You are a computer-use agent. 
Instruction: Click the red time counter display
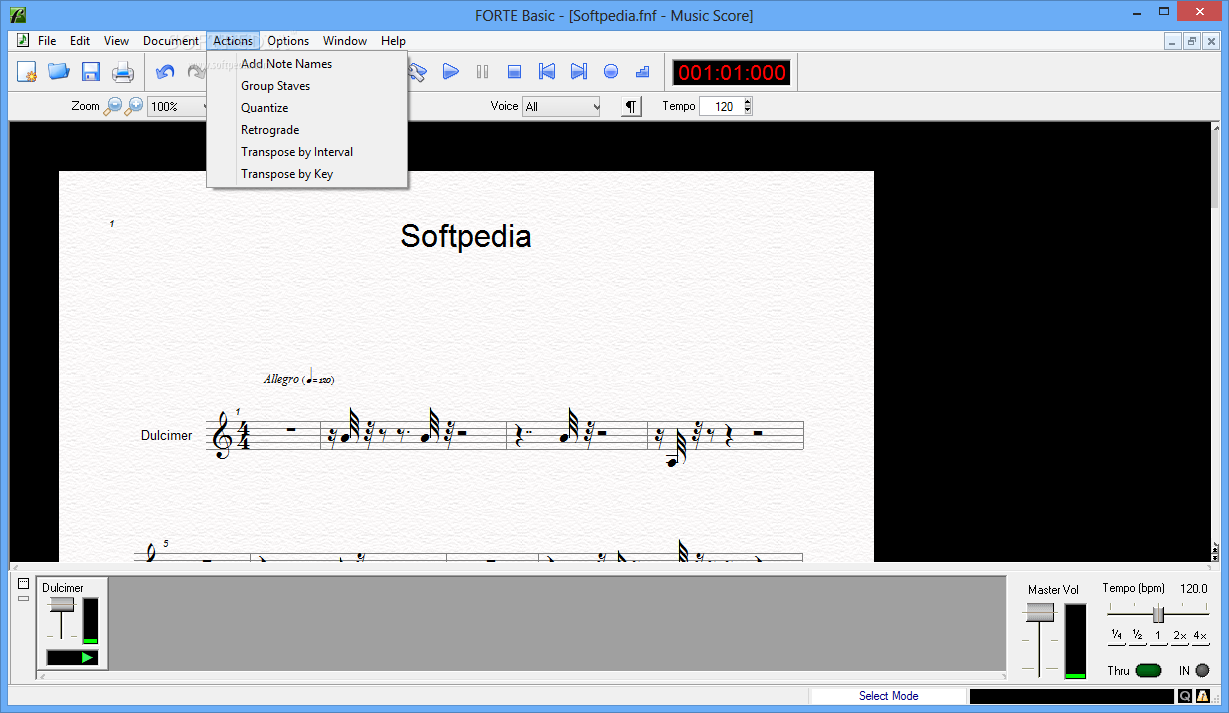(x=732, y=72)
